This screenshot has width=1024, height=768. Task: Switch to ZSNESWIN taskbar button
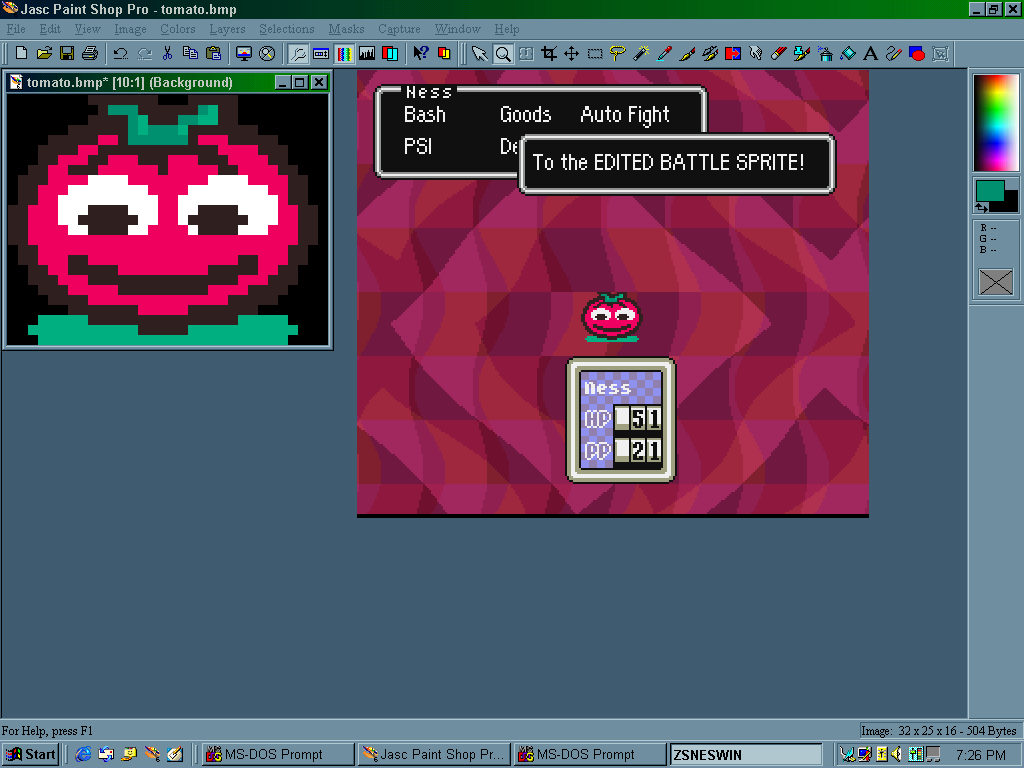tap(746, 754)
